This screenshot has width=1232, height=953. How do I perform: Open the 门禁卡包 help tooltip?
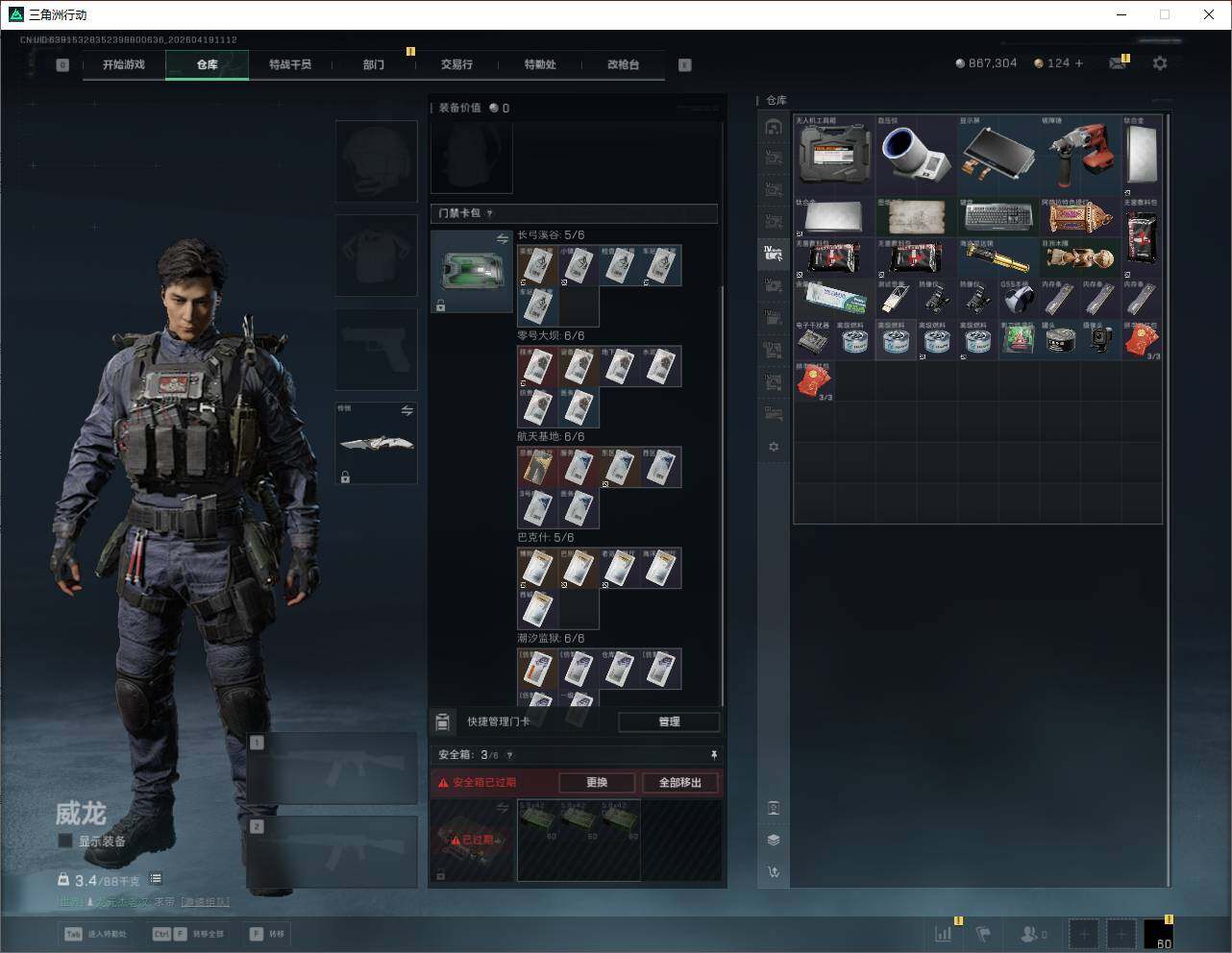(x=490, y=213)
